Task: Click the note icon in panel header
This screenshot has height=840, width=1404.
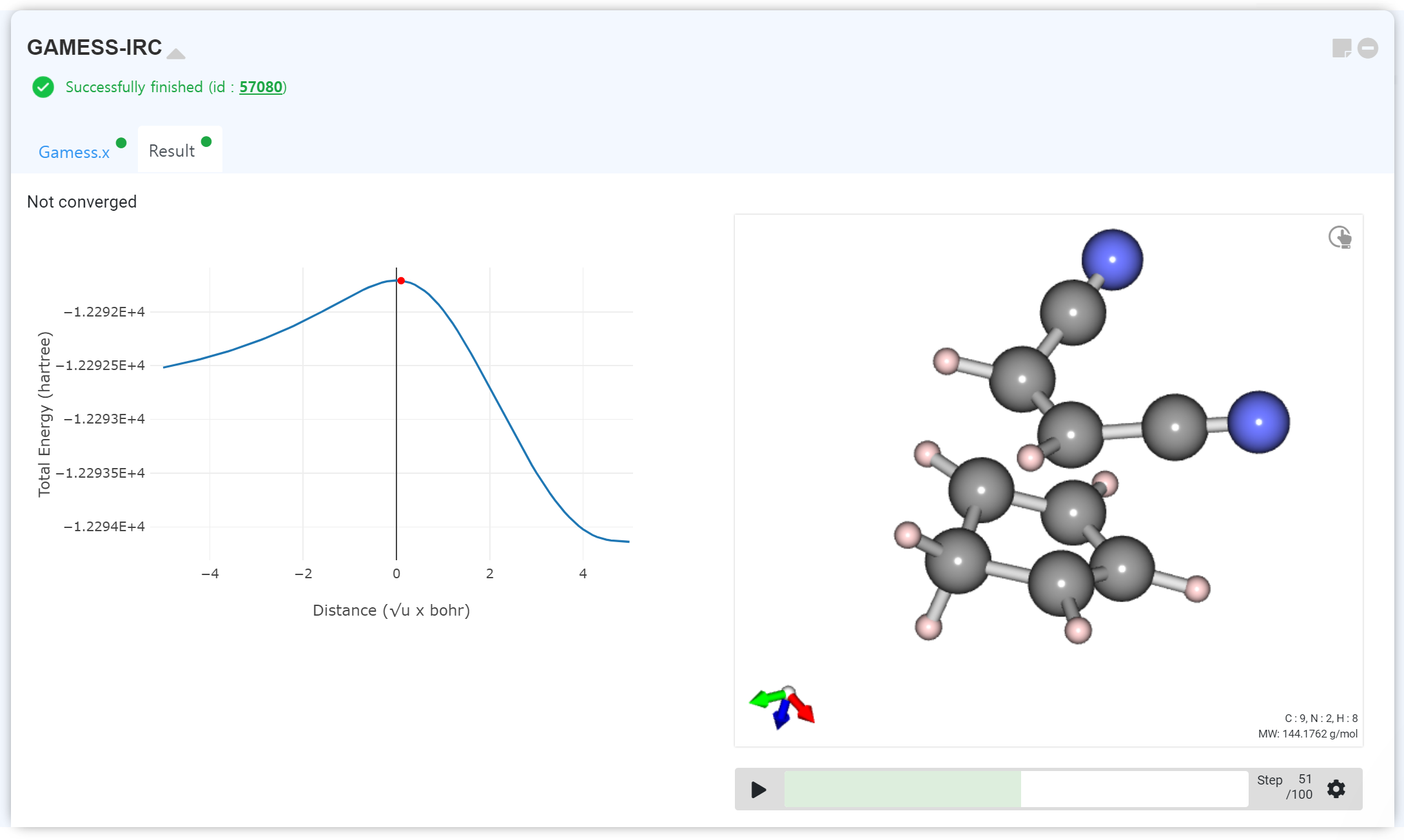Action: pos(1341,48)
